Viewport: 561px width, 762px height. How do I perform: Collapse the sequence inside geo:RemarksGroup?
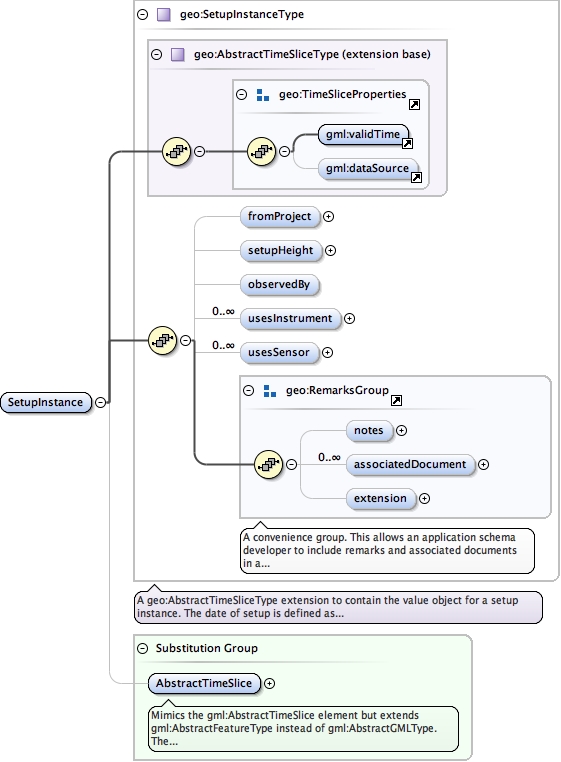[291, 465]
